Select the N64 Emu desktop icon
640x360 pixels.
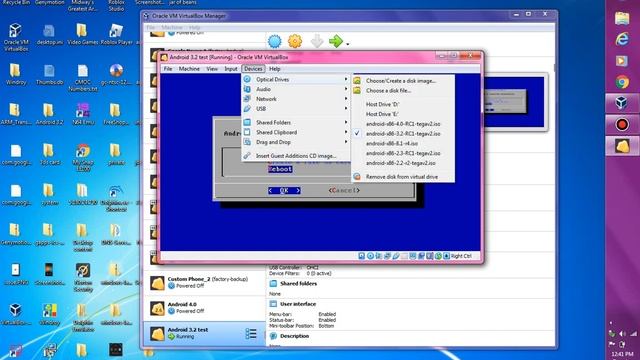(83, 115)
